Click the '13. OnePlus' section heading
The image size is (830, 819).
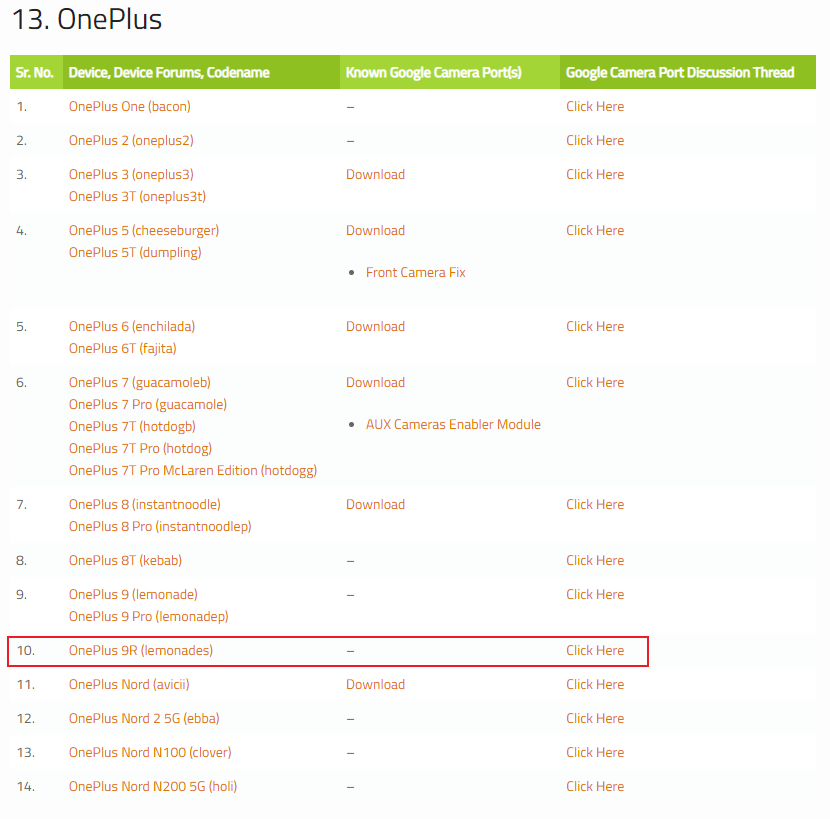86,20
